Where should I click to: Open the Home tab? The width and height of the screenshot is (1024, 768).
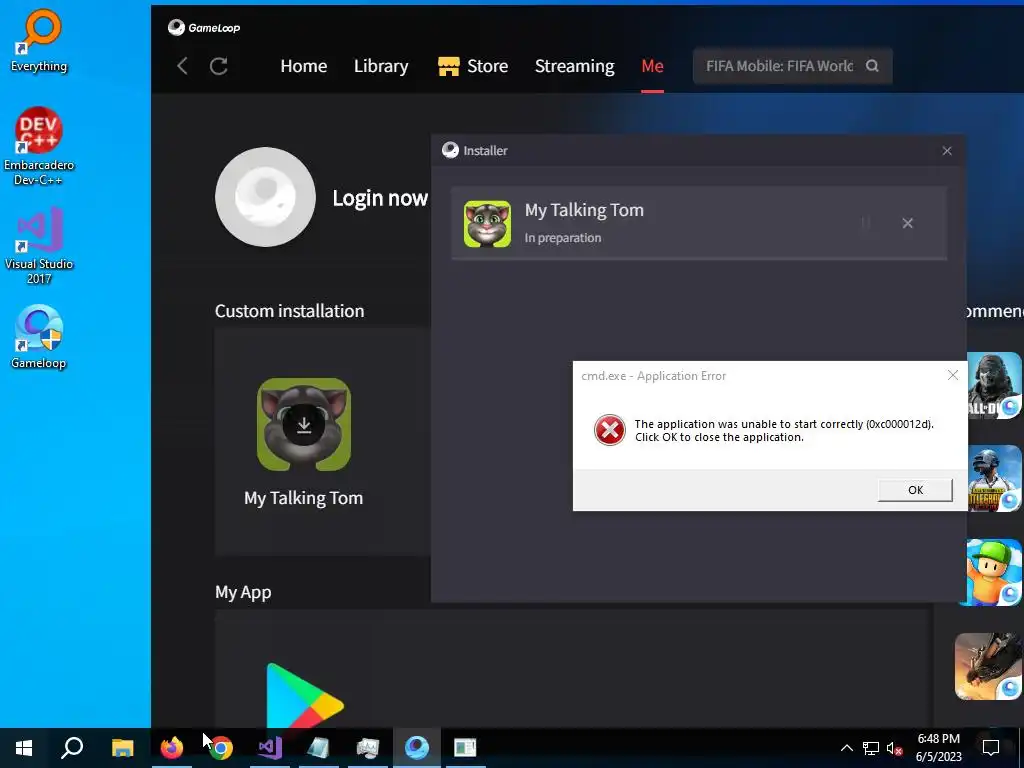point(304,66)
